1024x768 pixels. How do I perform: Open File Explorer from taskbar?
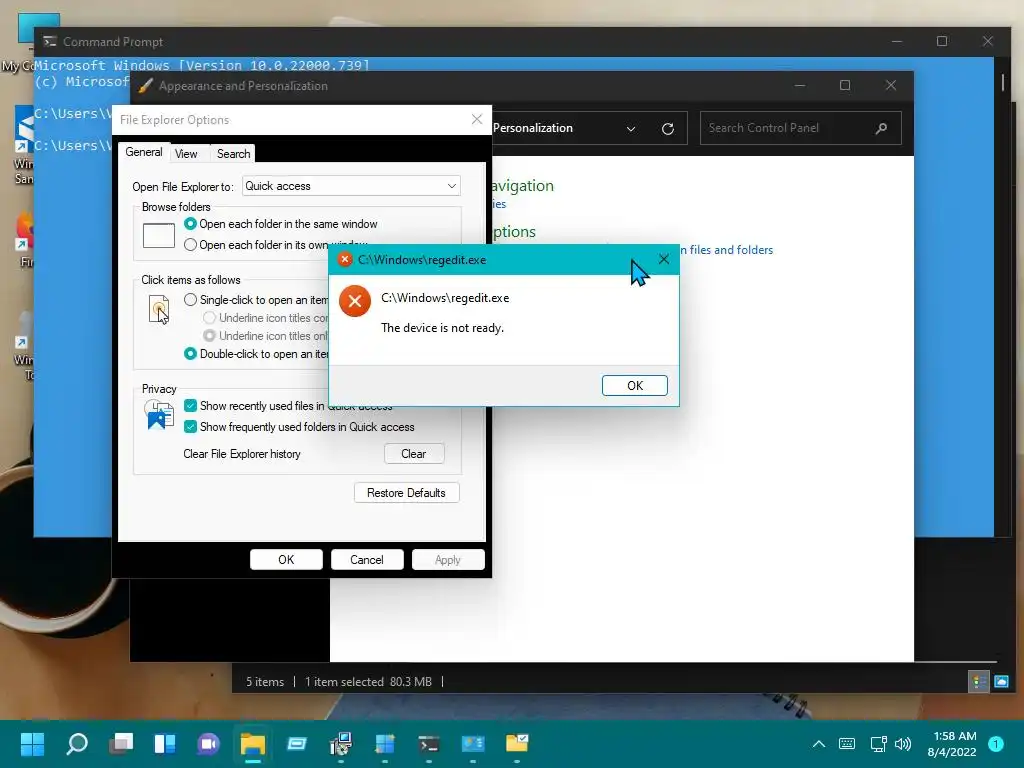(x=253, y=744)
